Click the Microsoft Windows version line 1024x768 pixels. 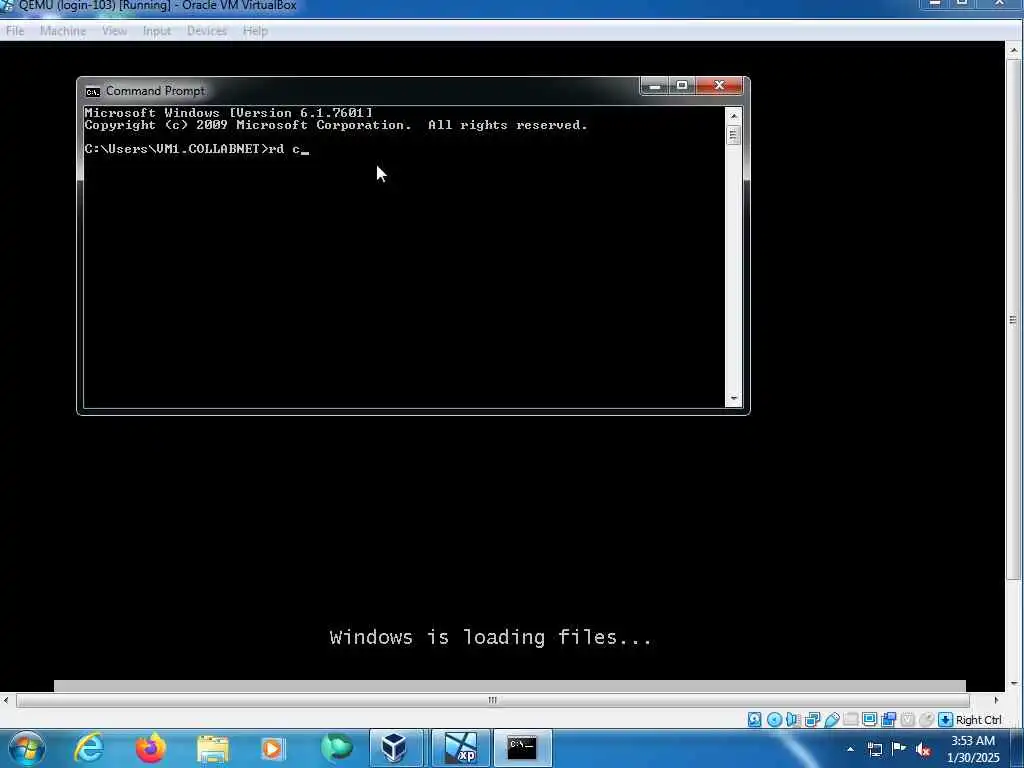tap(228, 112)
